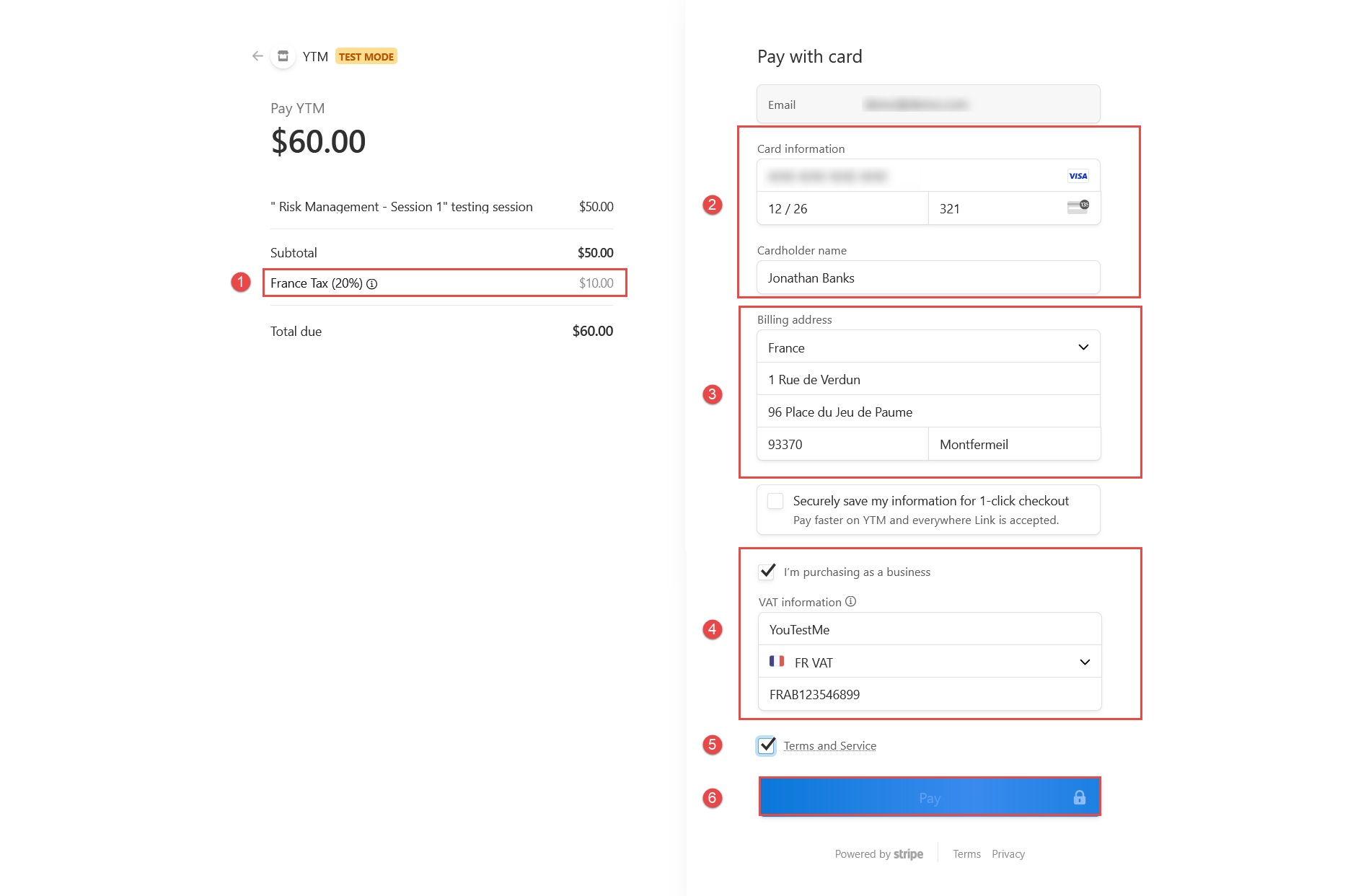Open the France country dropdown

[x=929, y=347]
